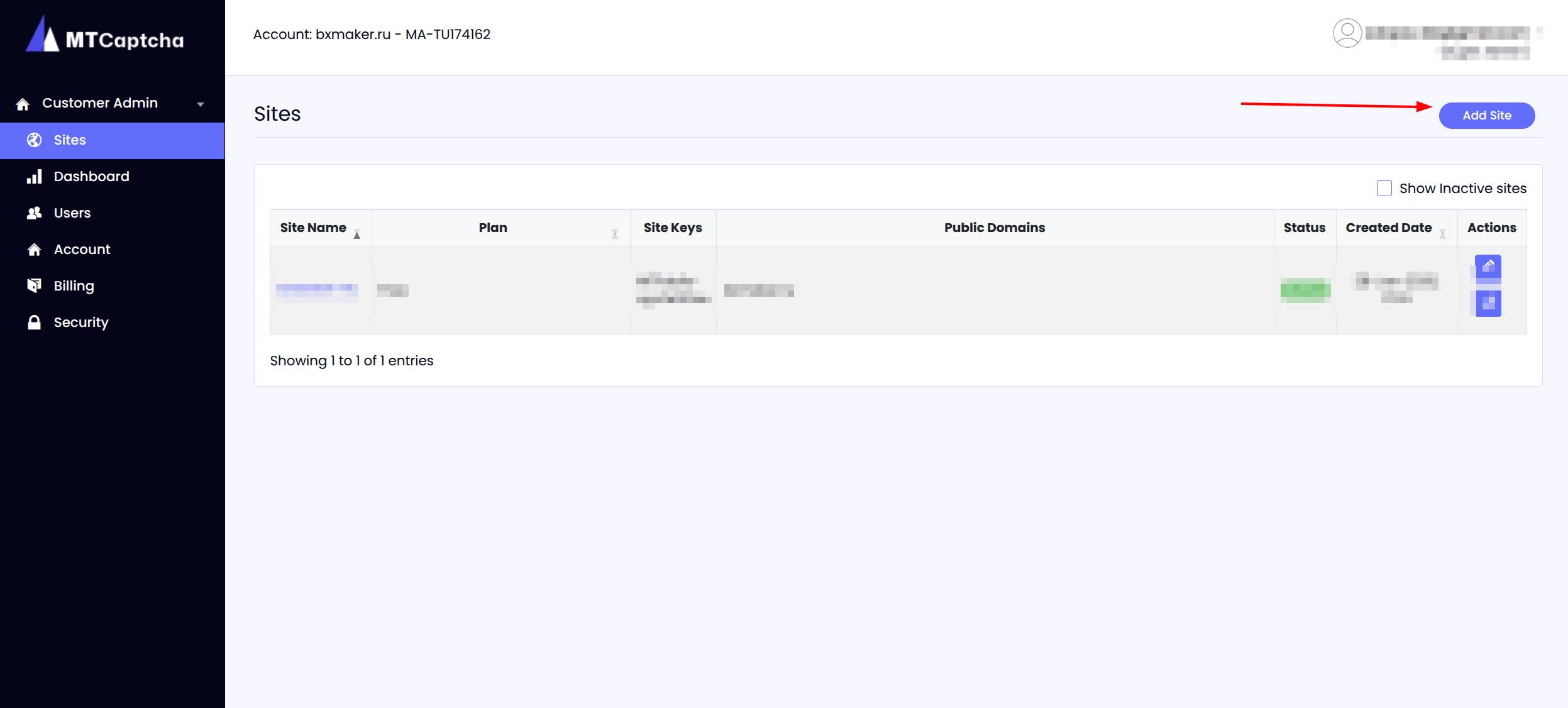Click the green status badge
This screenshot has width=1568, height=708.
click(1305, 290)
